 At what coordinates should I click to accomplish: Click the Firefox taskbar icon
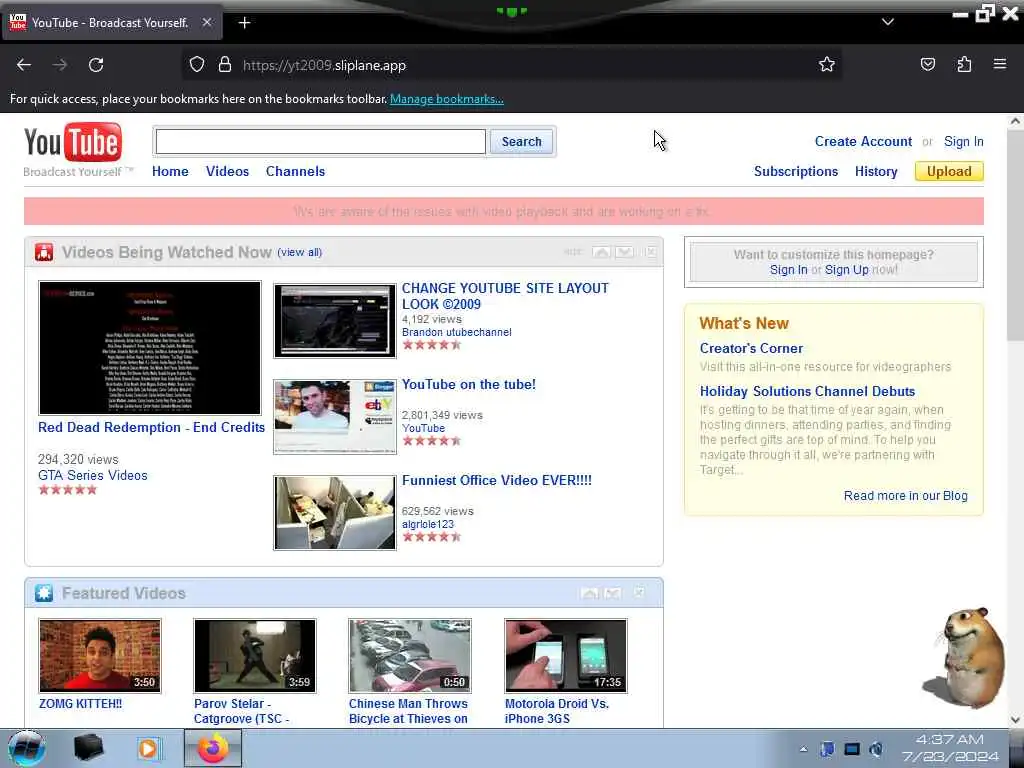213,748
